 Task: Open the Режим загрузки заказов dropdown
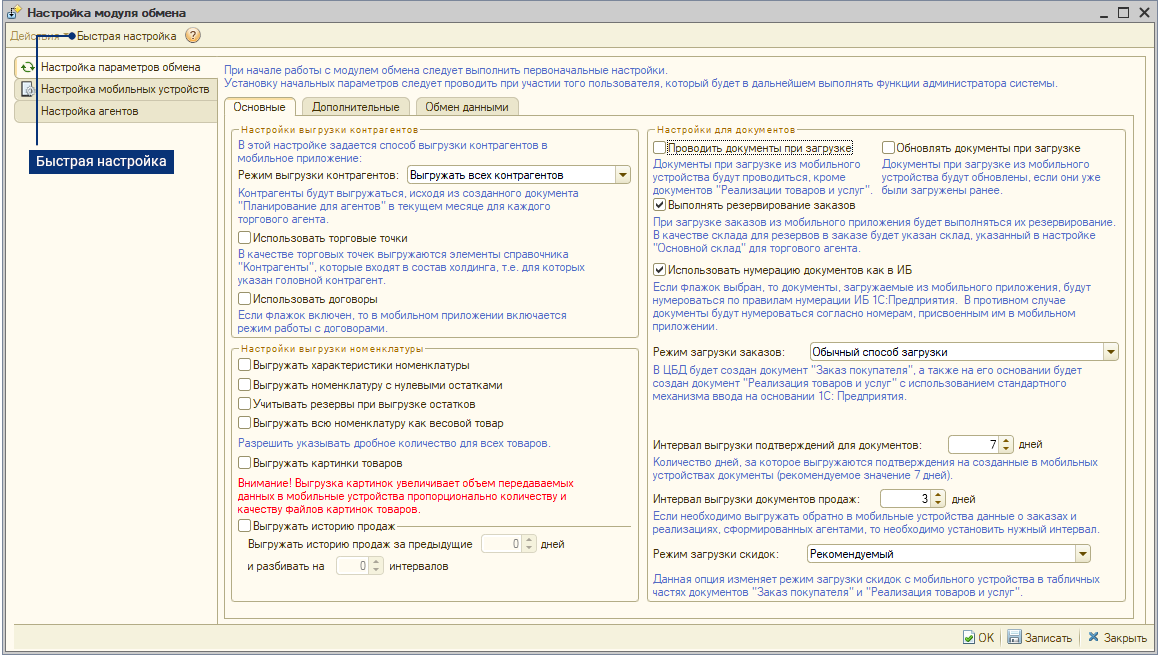pyautogui.click(x=1111, y=352)
